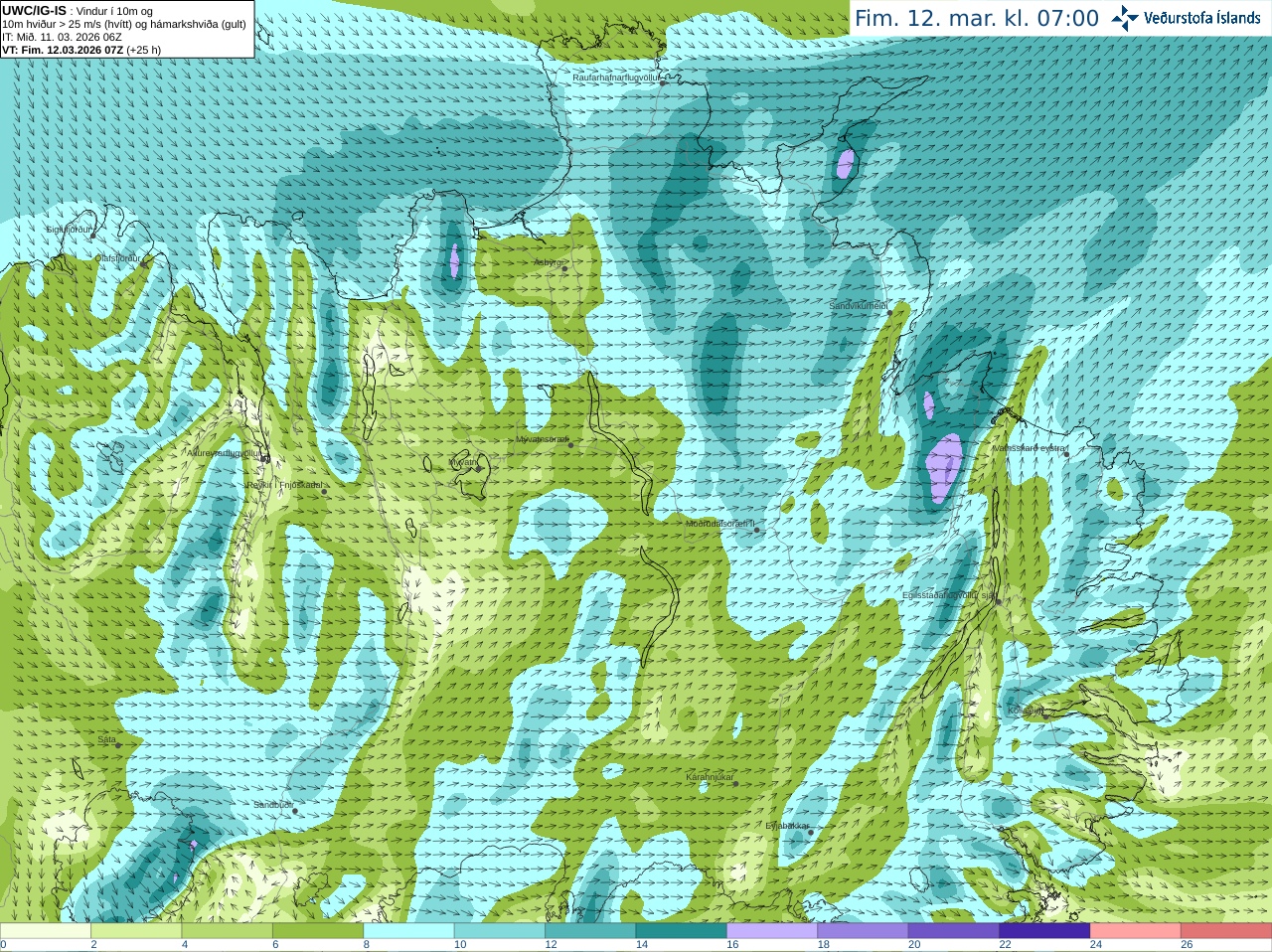Select the 12–14 m/s teal legend swatch
Image resolution: width=1272 pixels, height=952 pixels.
point(590,931)
